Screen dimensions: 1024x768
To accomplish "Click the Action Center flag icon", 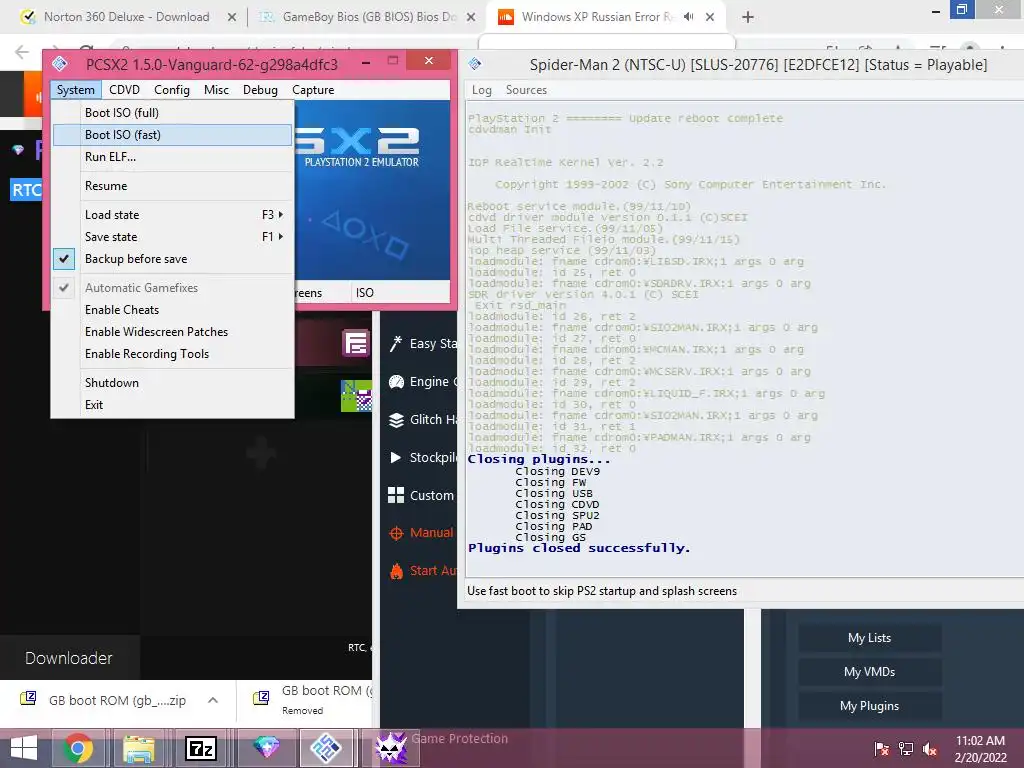I will click(882, 748).
